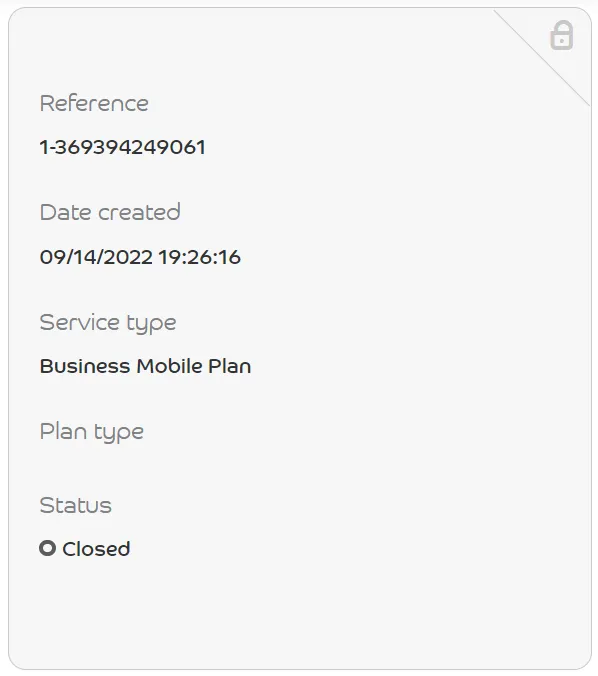Select the Business Mobile Plan value
Viewport: 598px width, 676px height.
[x=145, y=366]
